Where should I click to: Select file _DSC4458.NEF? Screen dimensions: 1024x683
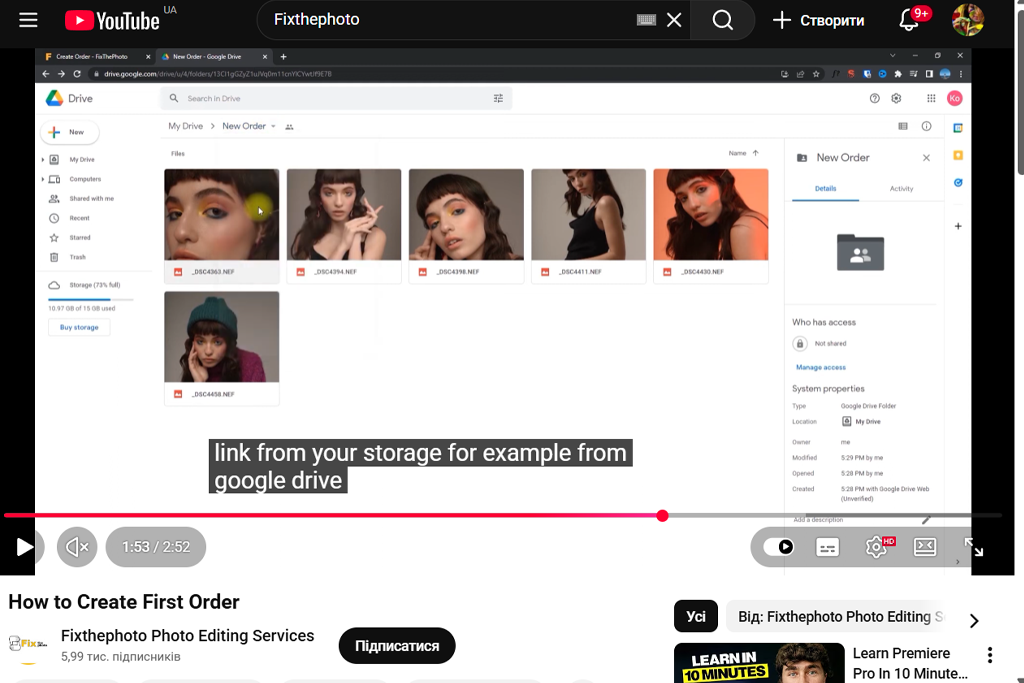pos(221,348)
